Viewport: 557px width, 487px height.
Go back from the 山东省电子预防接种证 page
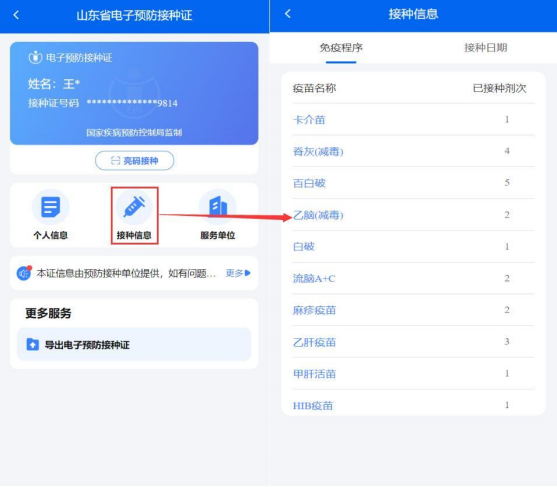pyautogui.click(x=16, y=15)
